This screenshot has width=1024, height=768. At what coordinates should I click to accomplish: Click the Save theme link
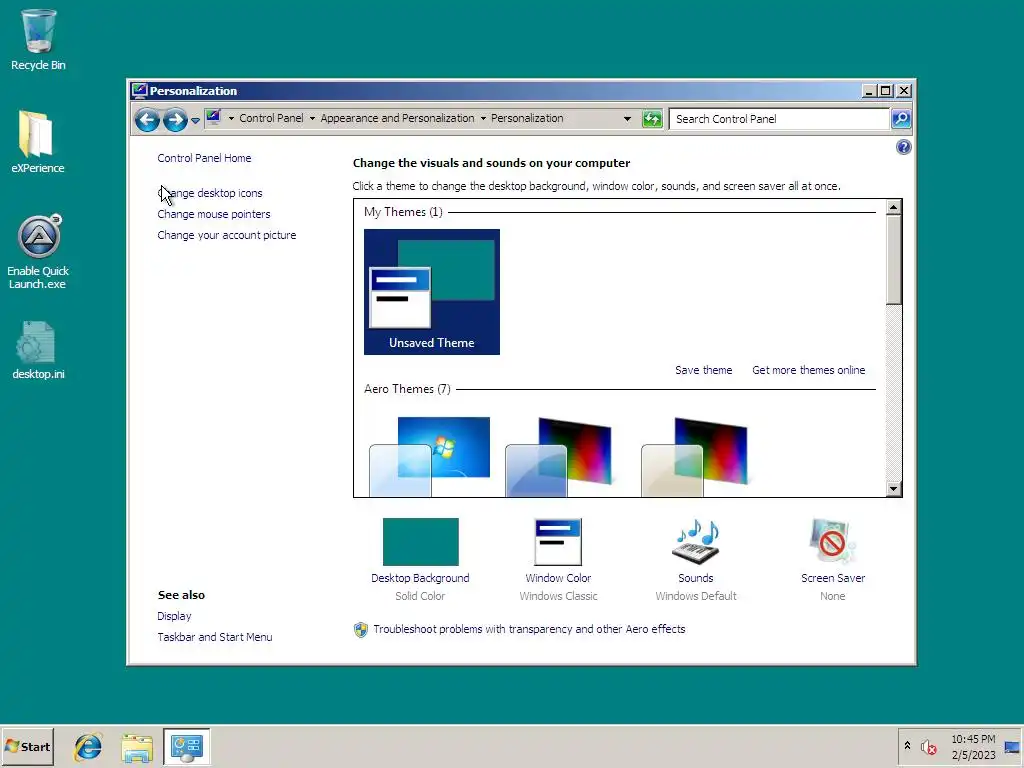click(703, 370)
